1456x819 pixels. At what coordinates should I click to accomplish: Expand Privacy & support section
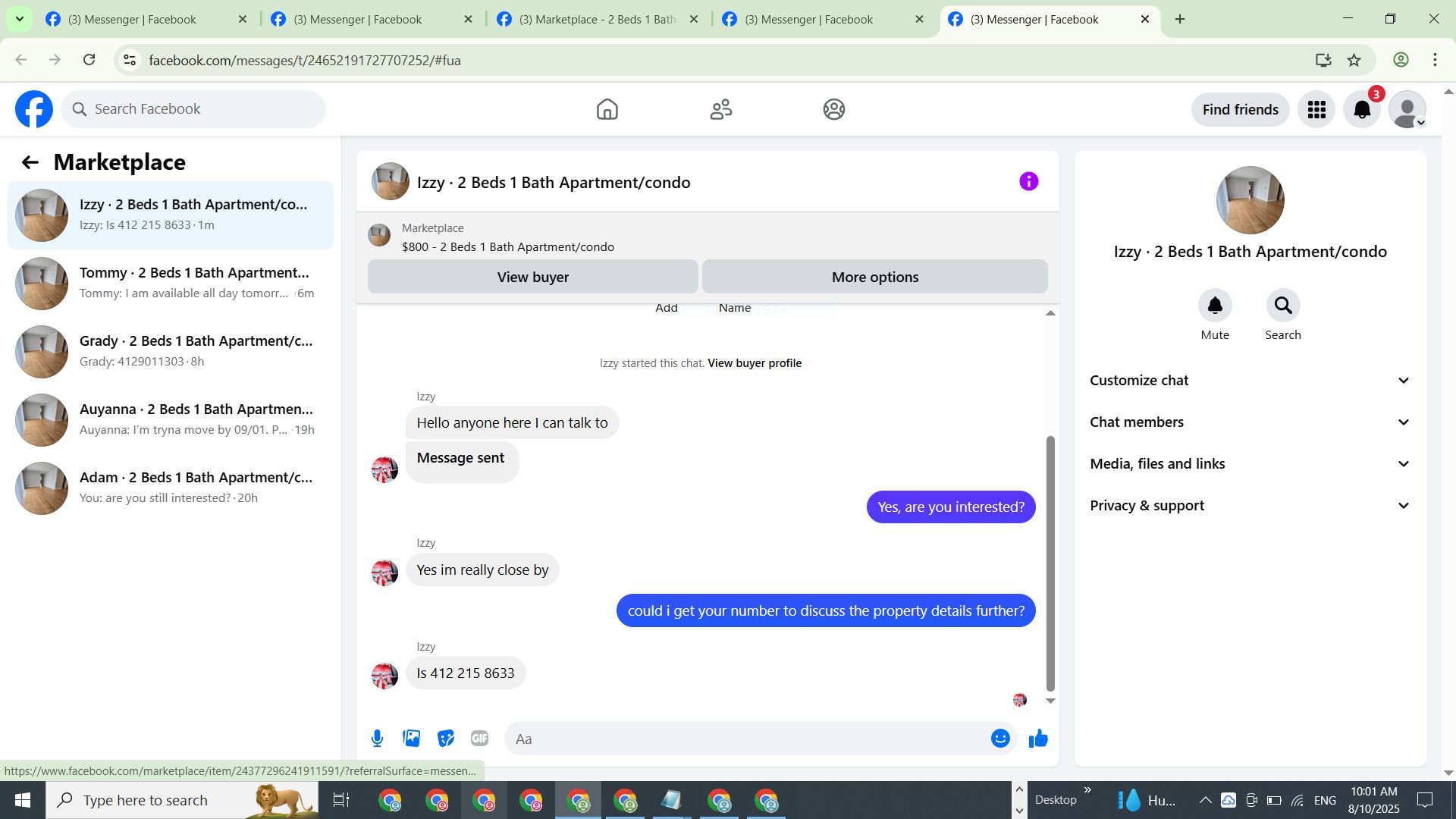pyautogui.click(x=1250, y=506)
